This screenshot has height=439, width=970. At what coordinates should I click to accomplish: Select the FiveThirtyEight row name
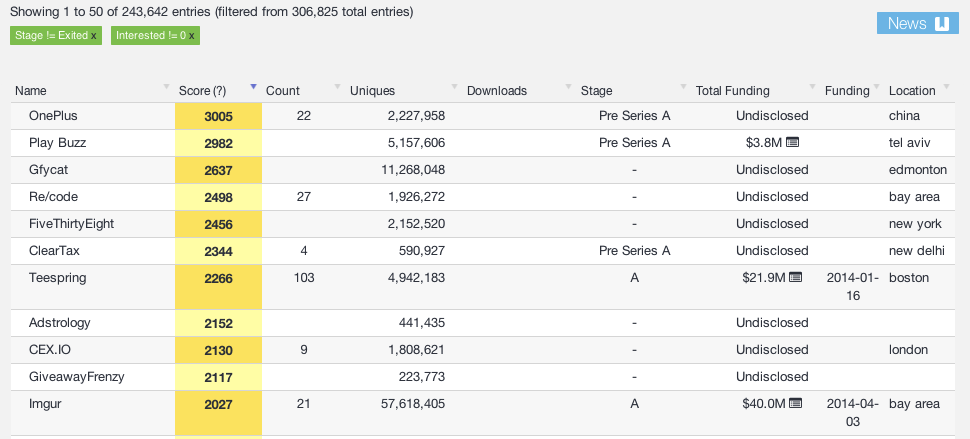pos(72,224)
